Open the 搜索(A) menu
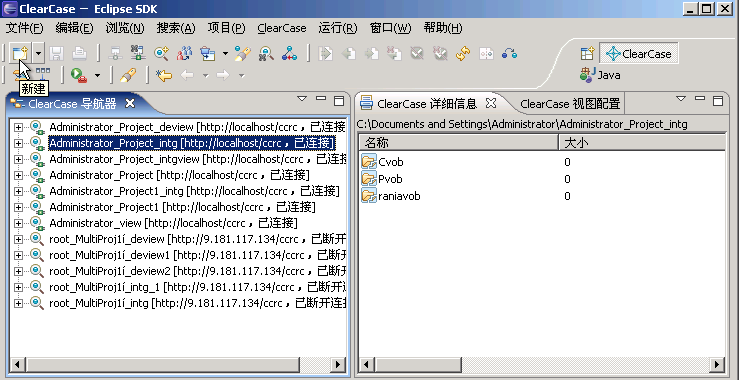Viewport: 739px width, 380px height. [x=176, y=28]
